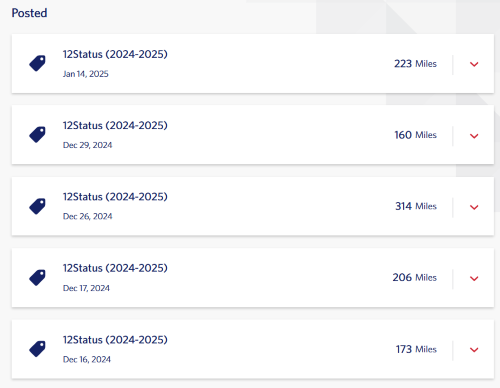Viewport: 500px width, 388px height.
Task: Click the 314 Miles amount text
Action: coord(416,206)
